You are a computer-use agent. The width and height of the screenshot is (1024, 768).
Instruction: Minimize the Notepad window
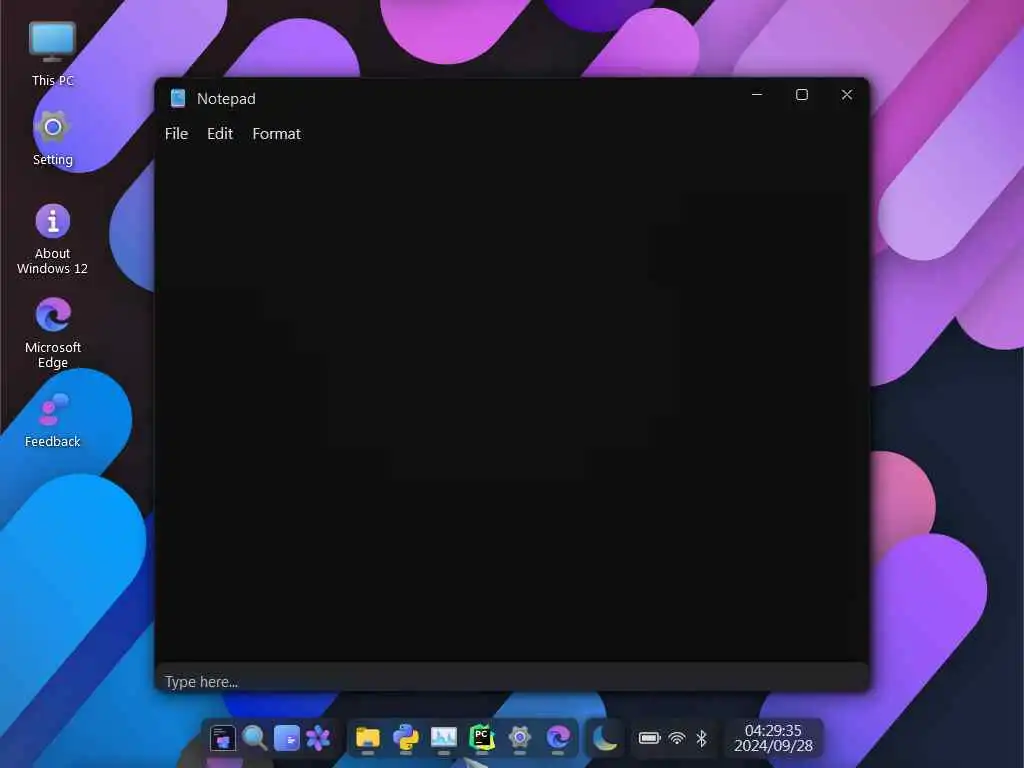757,95
